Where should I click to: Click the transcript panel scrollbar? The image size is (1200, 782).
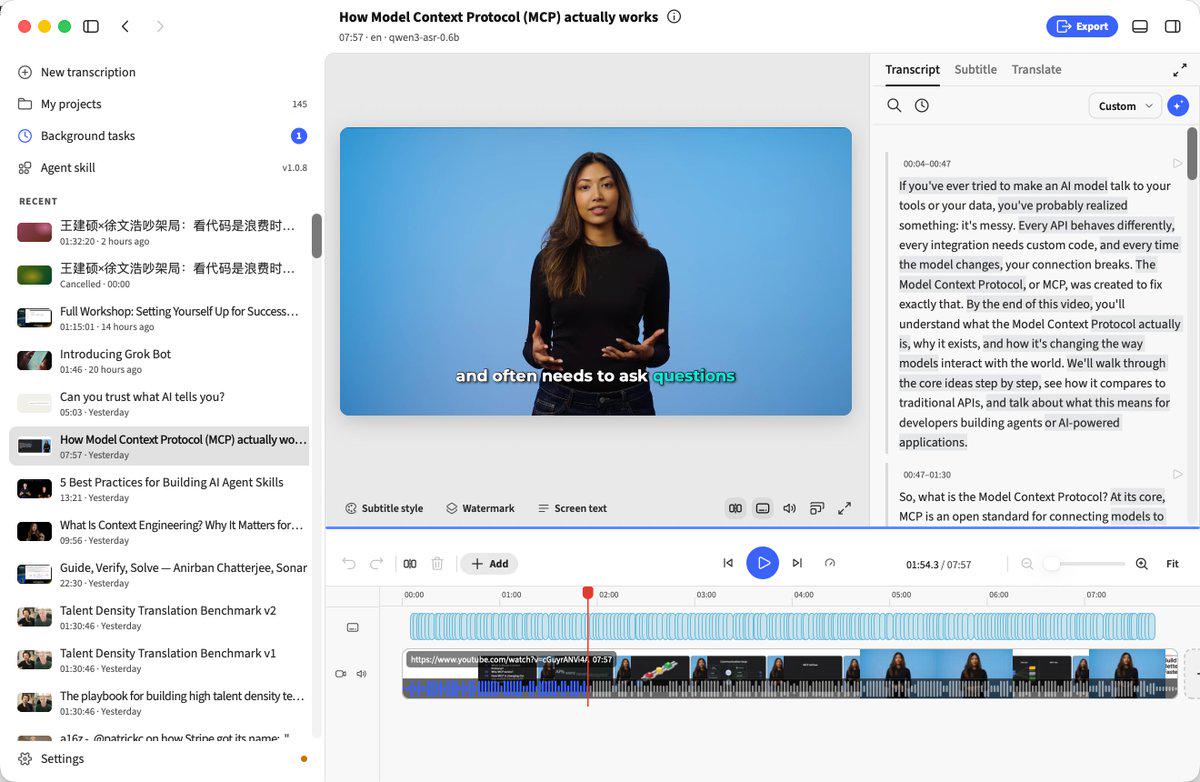pyautogui.click(x=1192, y=153)
